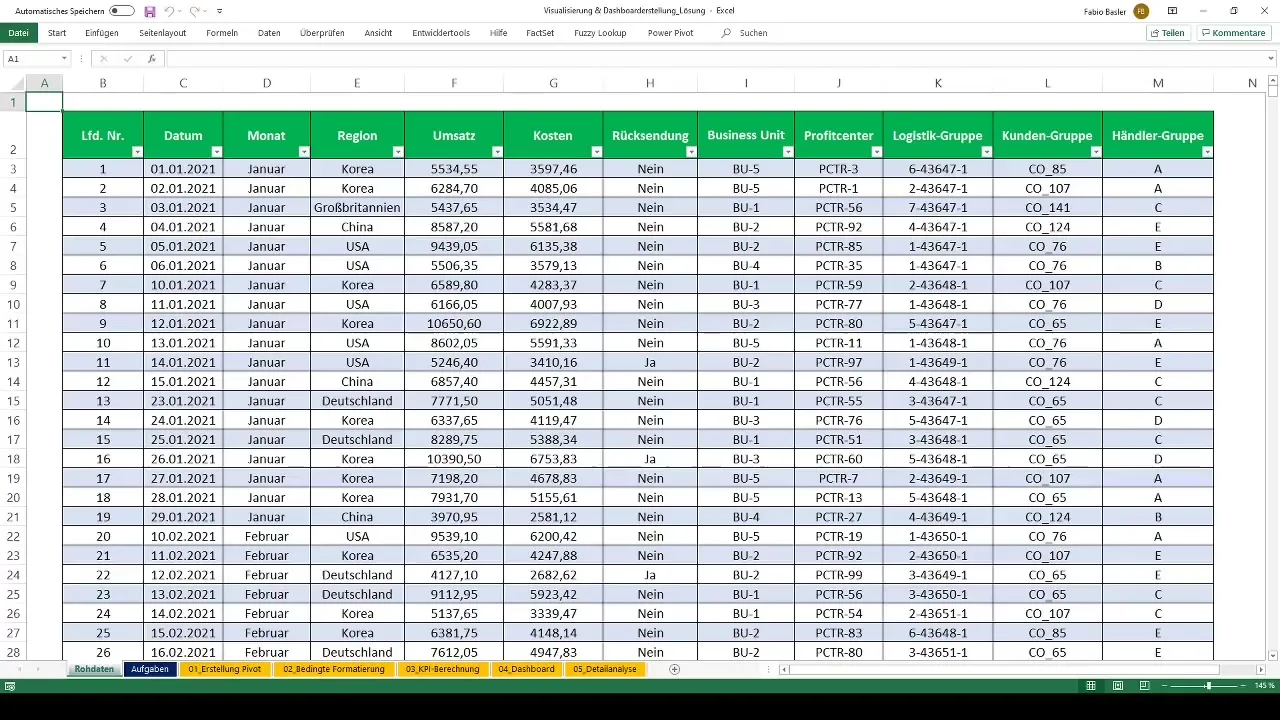This screenshot has height=720, width=1280.
Task: Open the Datum column filter dropdown
Action: click(x=215, y=152)
